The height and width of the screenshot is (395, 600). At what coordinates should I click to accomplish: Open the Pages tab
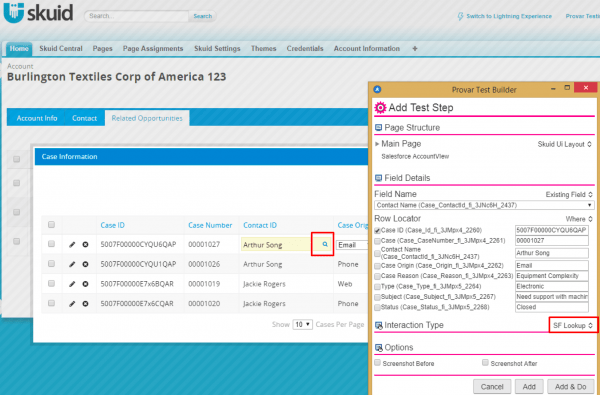click(x=103, y=49)
